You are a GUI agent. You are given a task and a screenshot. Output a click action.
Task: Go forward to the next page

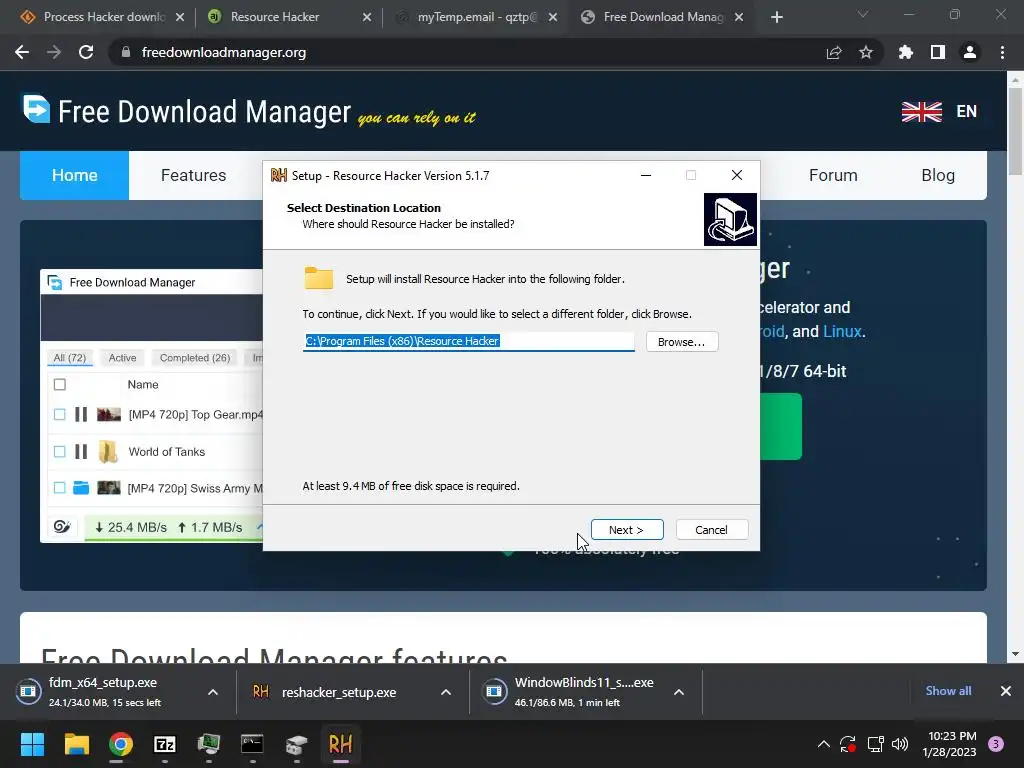(x=54, y=52)
